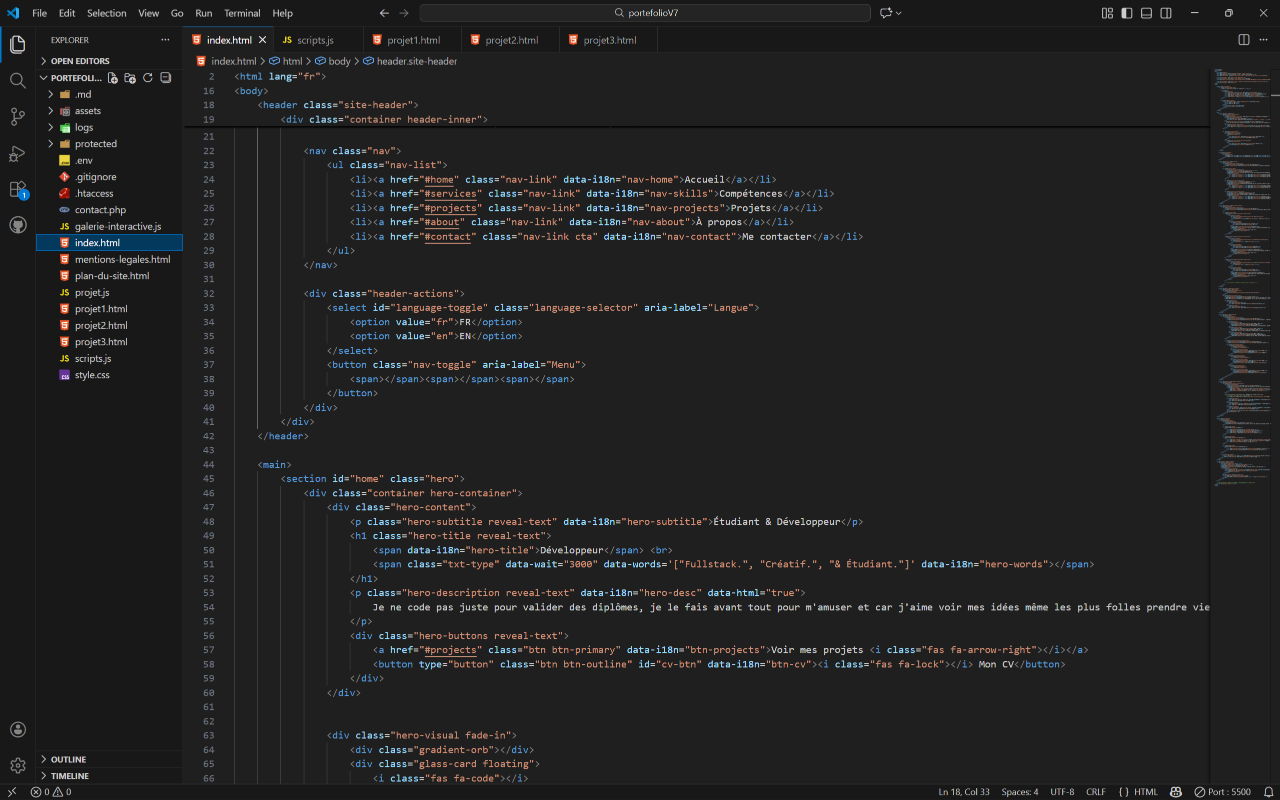This screenshot has height=800, width=1280.
Task: Toggle the bottom Panel visibility
Action: click(x=1146, y=13)
